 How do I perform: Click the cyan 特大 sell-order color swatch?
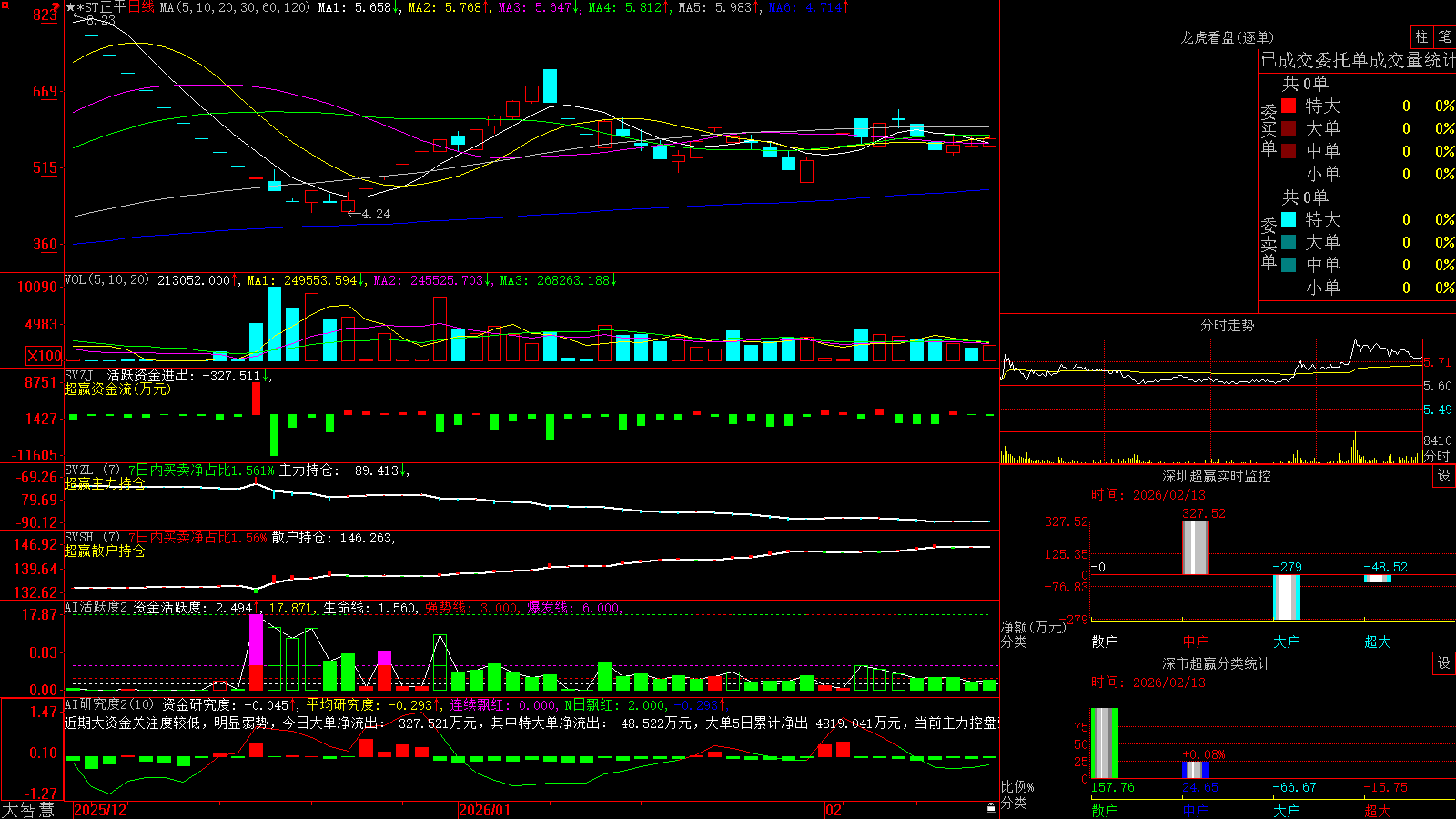coord(1289,219)
